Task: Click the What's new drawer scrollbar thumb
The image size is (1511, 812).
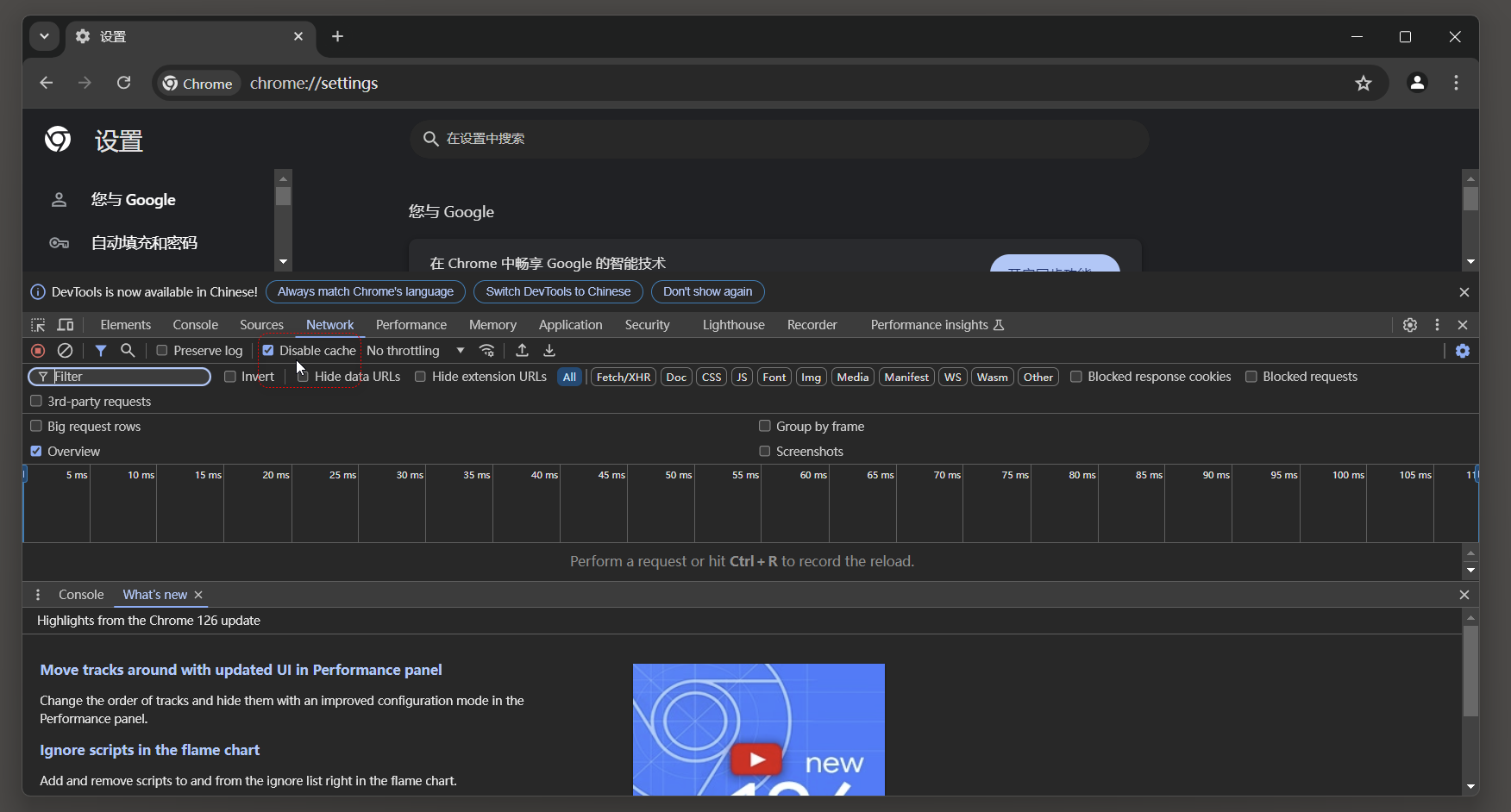Action: click(x=1471, y=671)
